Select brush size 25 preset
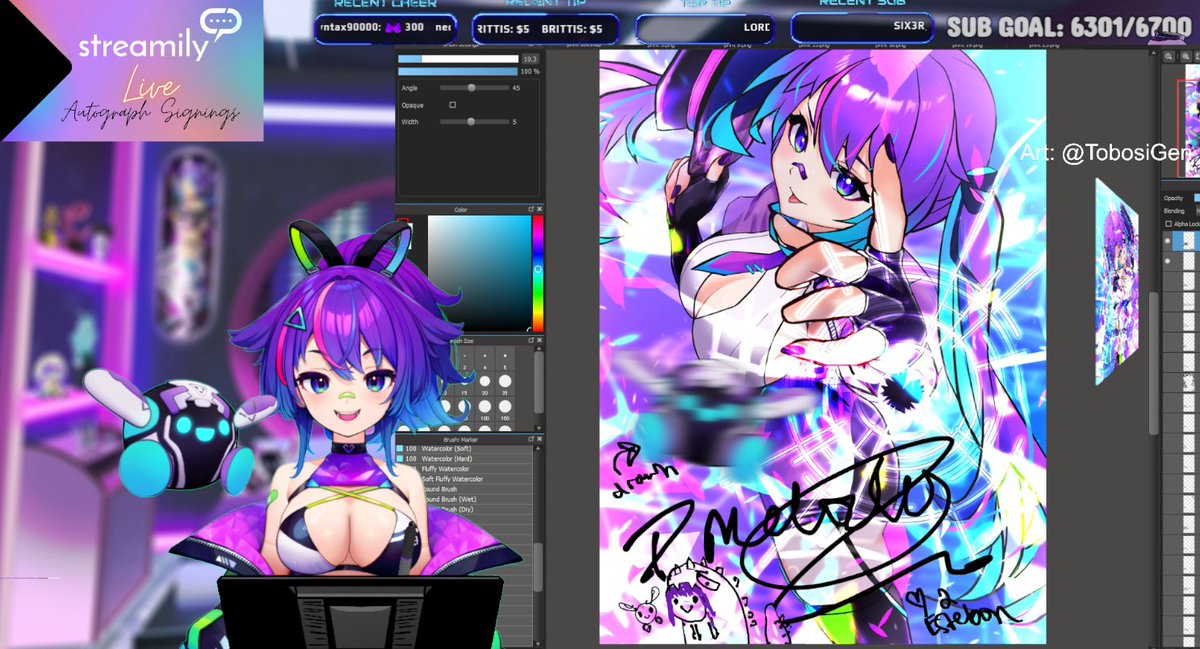This screenshot has width=1200, height=649. pyautogui.click(x=505, y=385)
